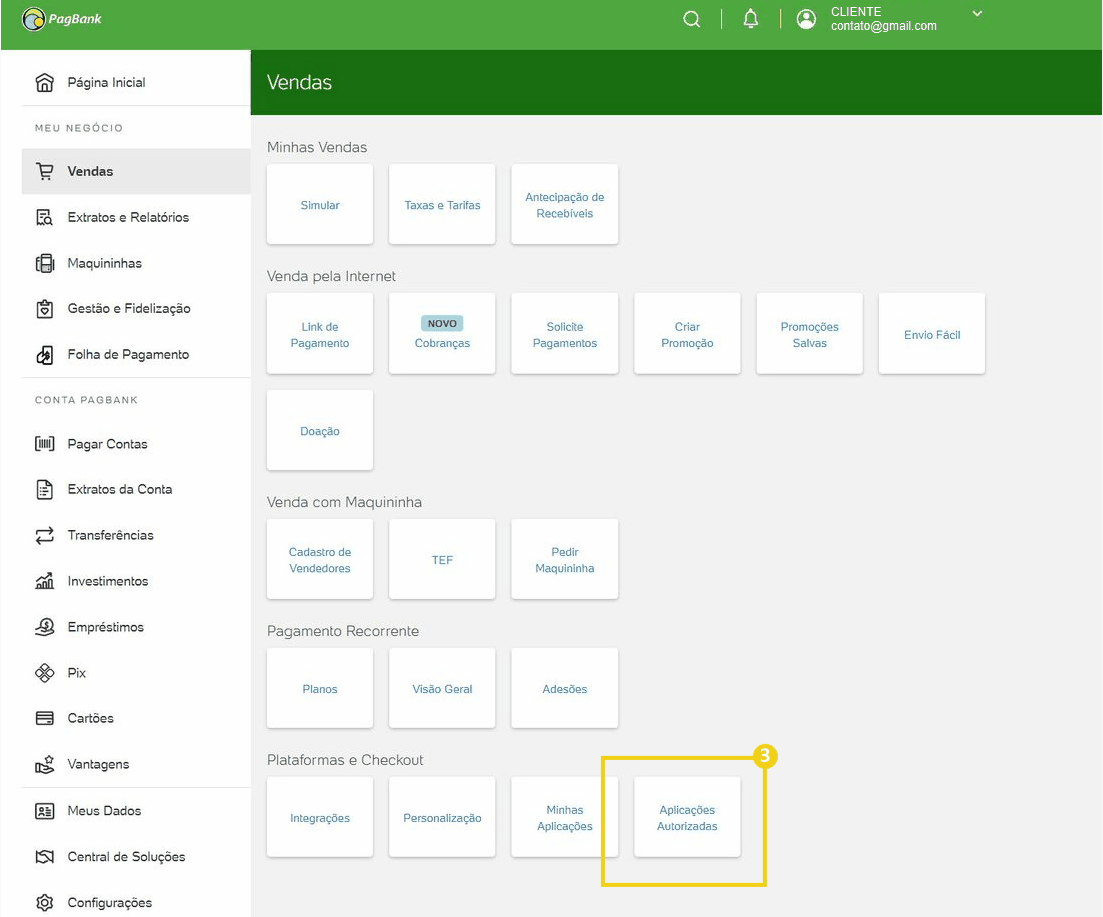This screenshot has width=1103, height=917.
Task: Click the Maquininhas device icon
Action: (44, 263)
